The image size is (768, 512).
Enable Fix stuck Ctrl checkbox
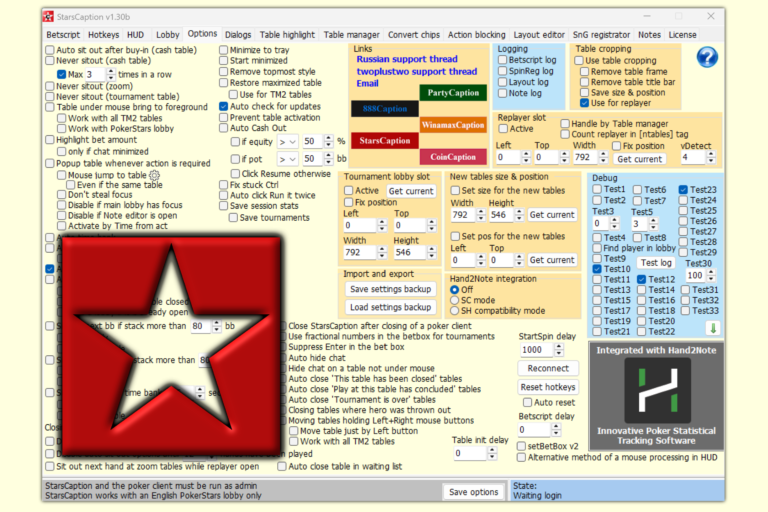[x=223, y=185]
